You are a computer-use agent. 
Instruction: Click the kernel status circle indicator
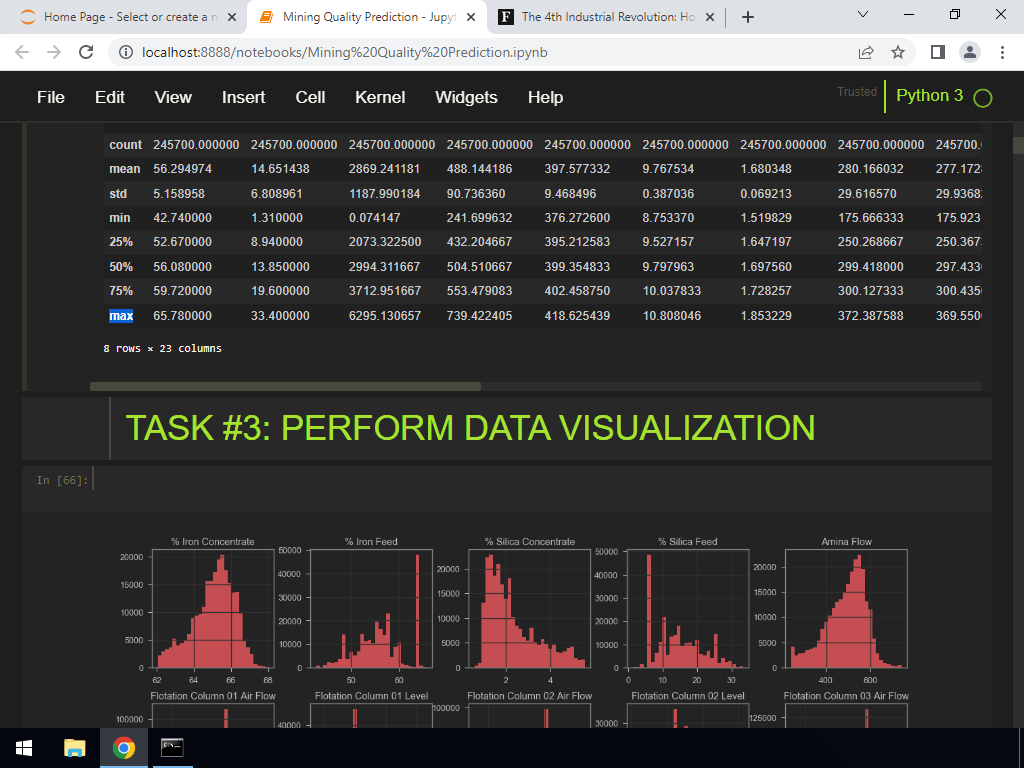point(981,96)
